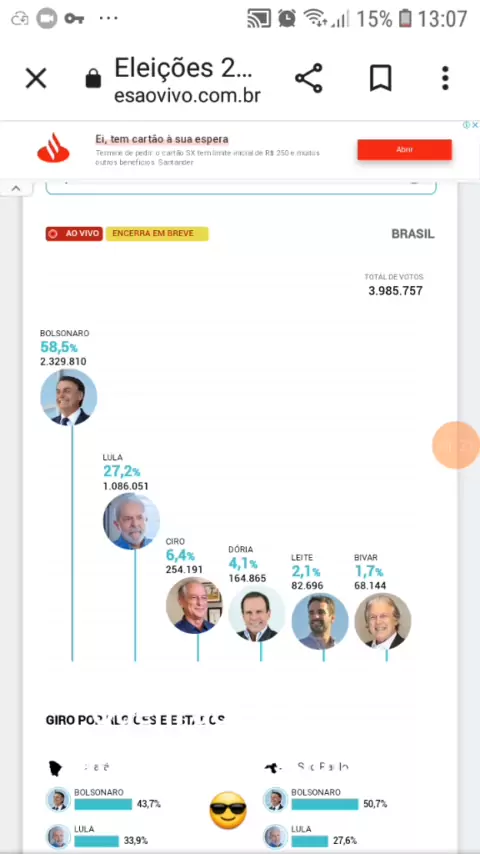Tap the sunglasses emoji sticker
480x854 pixels.
(228, 810)
